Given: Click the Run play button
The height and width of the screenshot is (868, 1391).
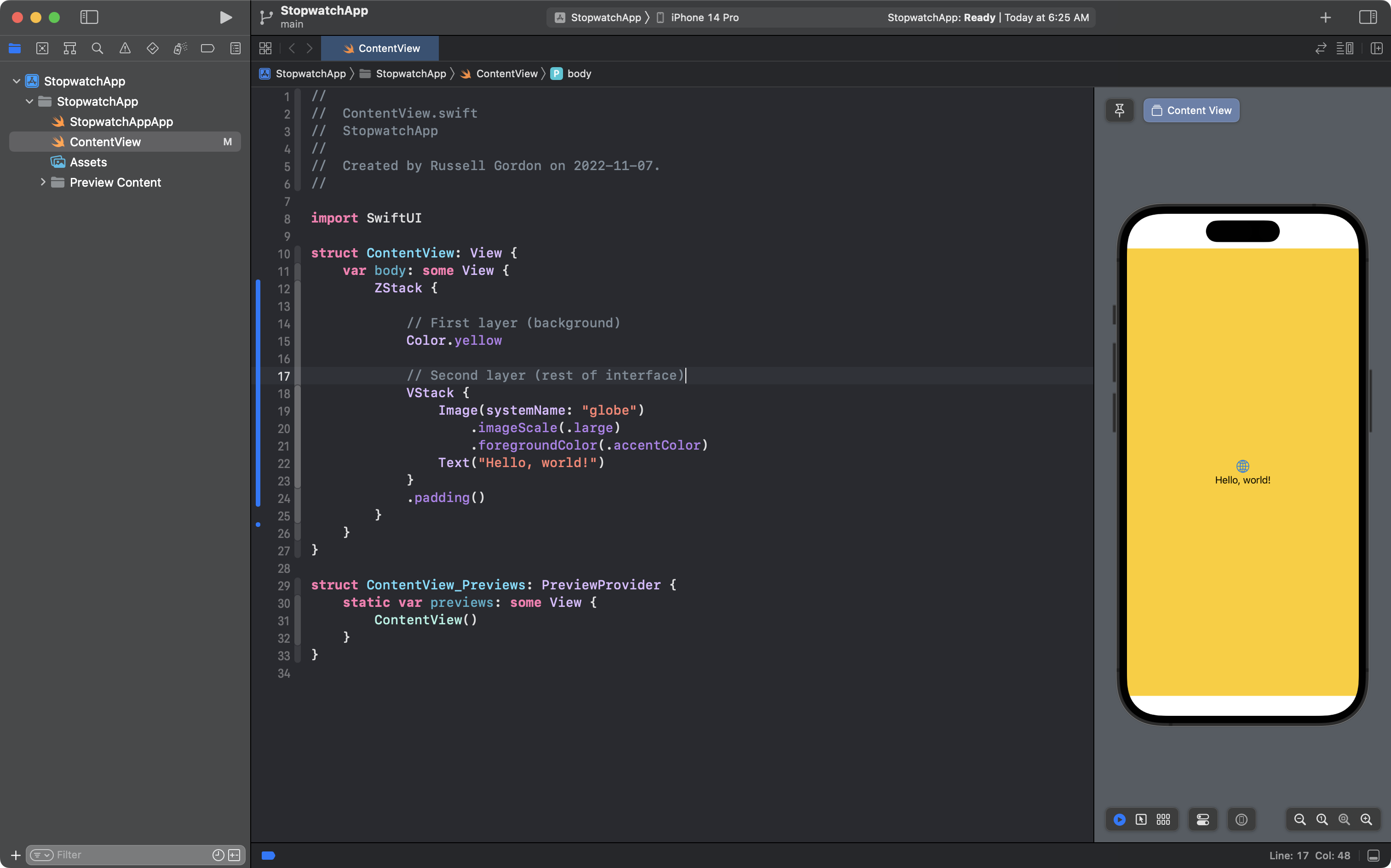Looking at the screenshot, I should 226,17.
